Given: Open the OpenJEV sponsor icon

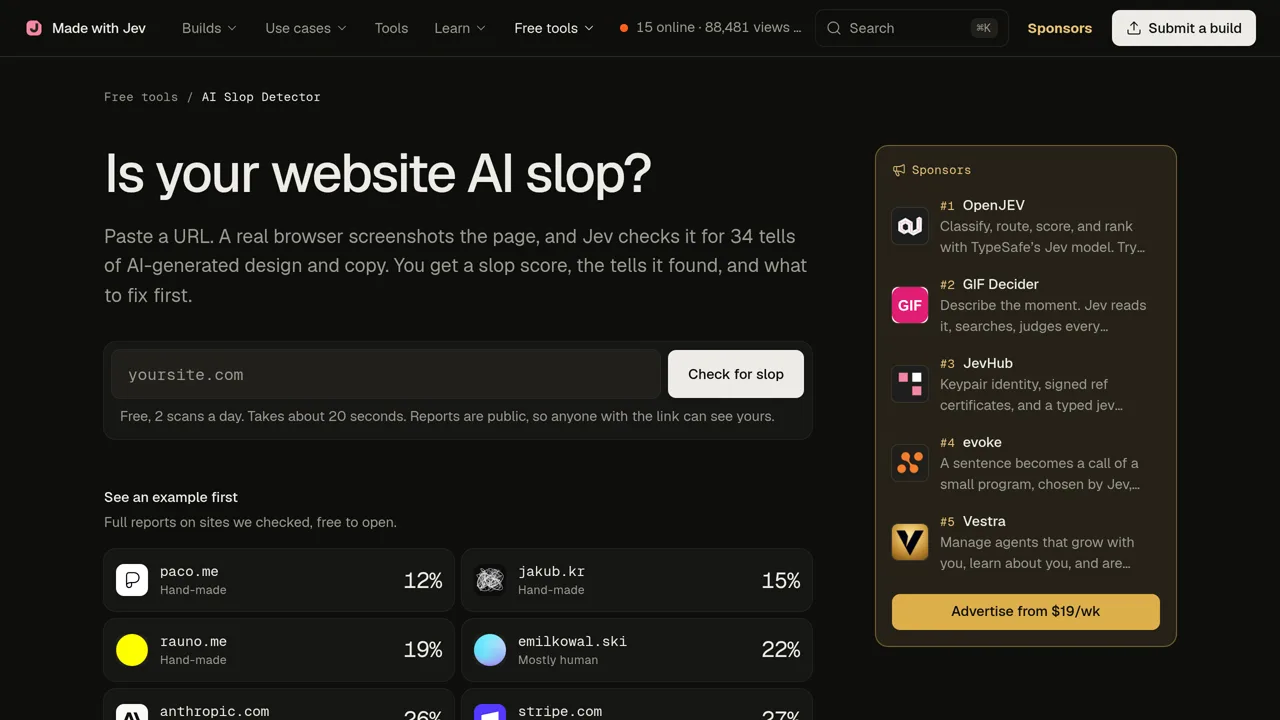Looking at the screenshot, I should (910, 226).
